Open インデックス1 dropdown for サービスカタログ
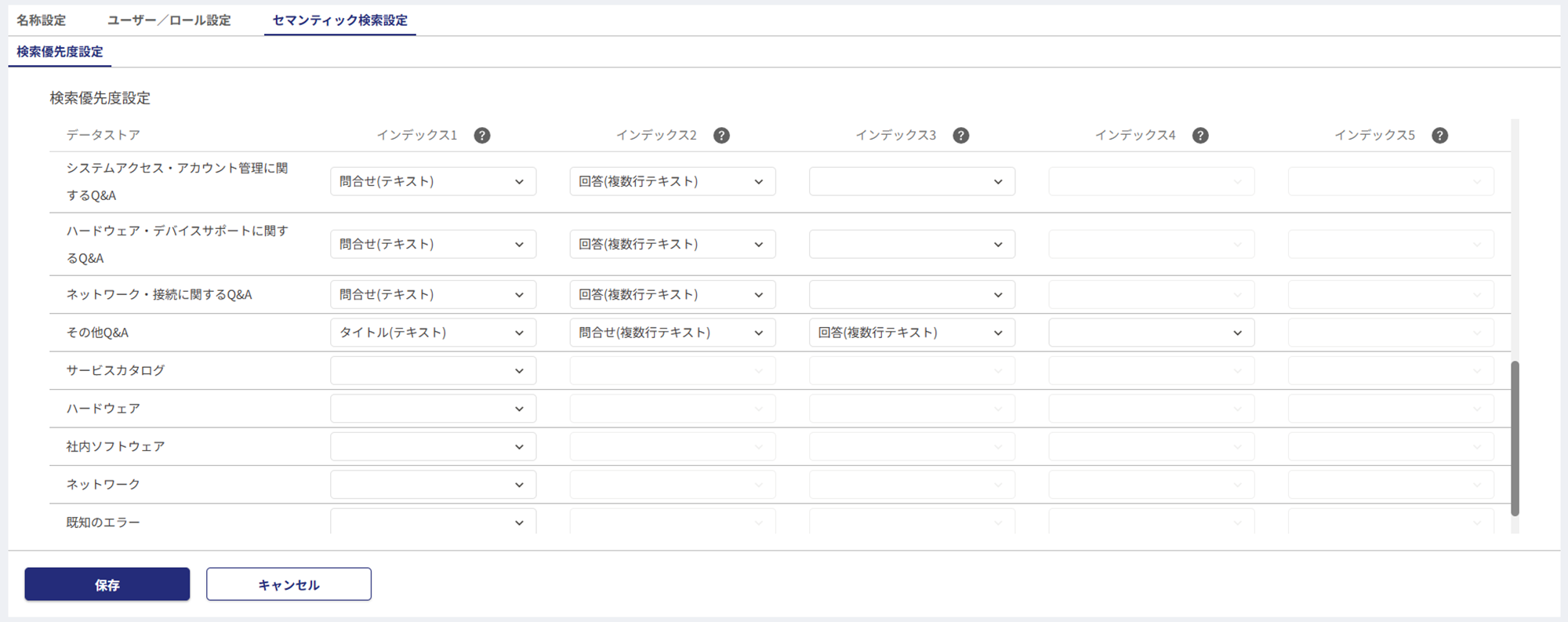The width and height of the screenshot is (1568, 622). [433, 371]
